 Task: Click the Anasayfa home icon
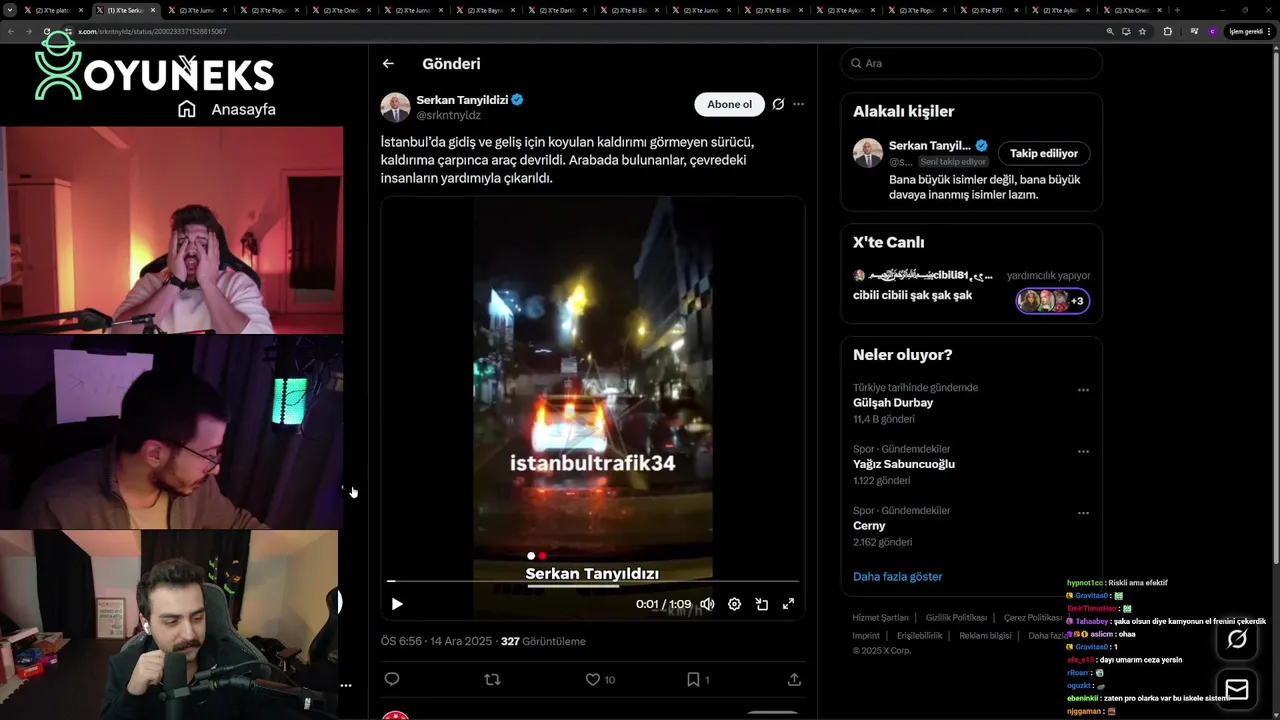coord(187,109)
